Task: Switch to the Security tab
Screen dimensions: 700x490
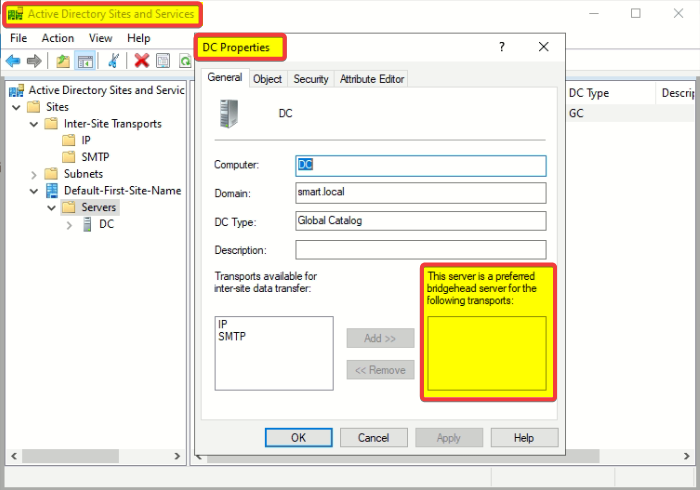Action: pos(311,79)
